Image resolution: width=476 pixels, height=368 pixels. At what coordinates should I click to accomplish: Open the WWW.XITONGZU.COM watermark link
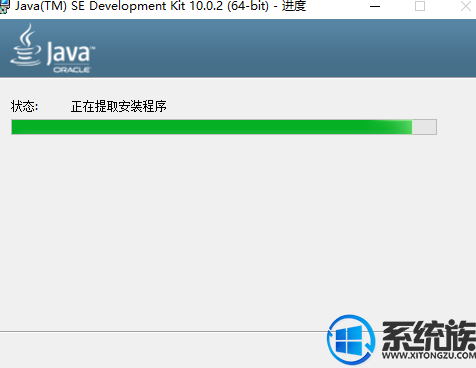[x=429, y=356]
